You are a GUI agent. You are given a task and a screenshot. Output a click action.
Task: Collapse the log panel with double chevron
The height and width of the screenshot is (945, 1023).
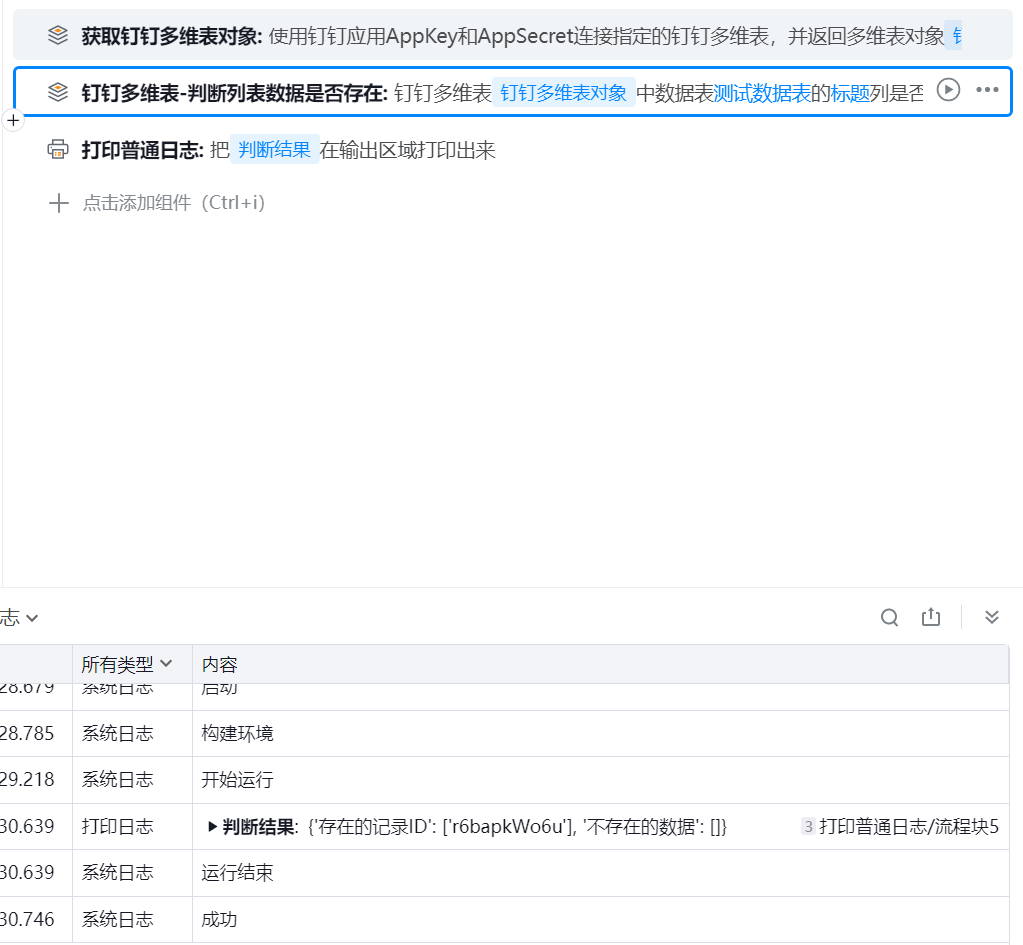pos(992,617)
